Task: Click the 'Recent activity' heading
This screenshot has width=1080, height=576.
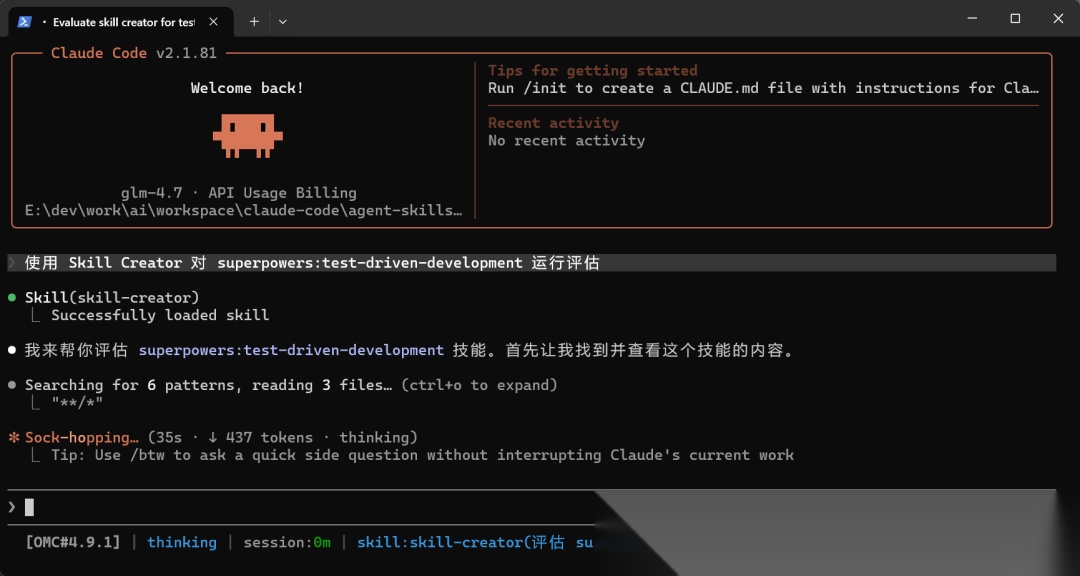Action: pos(554,123)
